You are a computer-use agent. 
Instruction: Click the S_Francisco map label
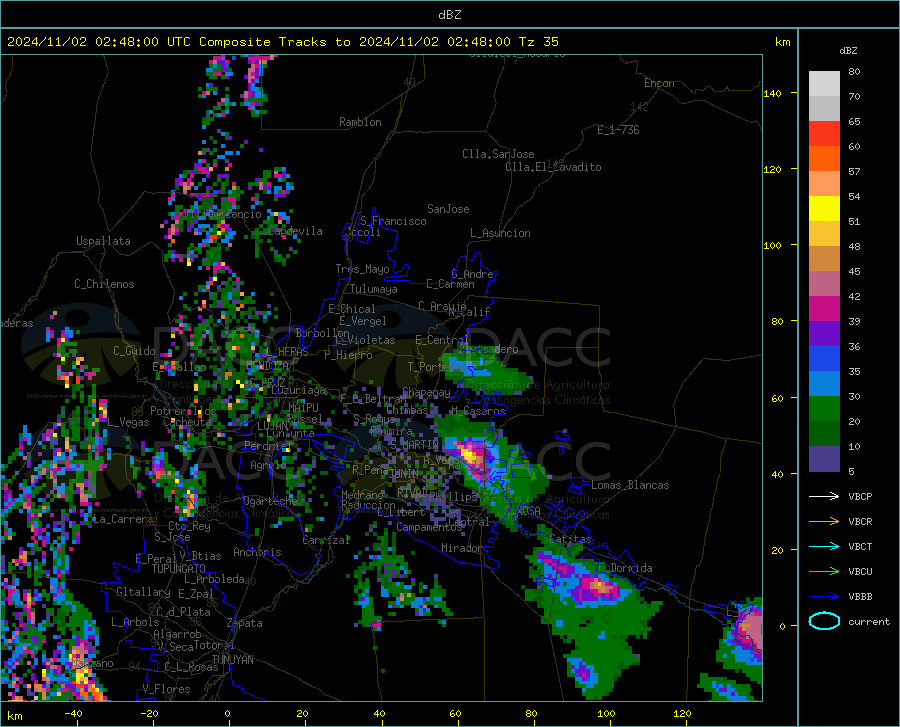pyautogui.click(x=393, y=221)
